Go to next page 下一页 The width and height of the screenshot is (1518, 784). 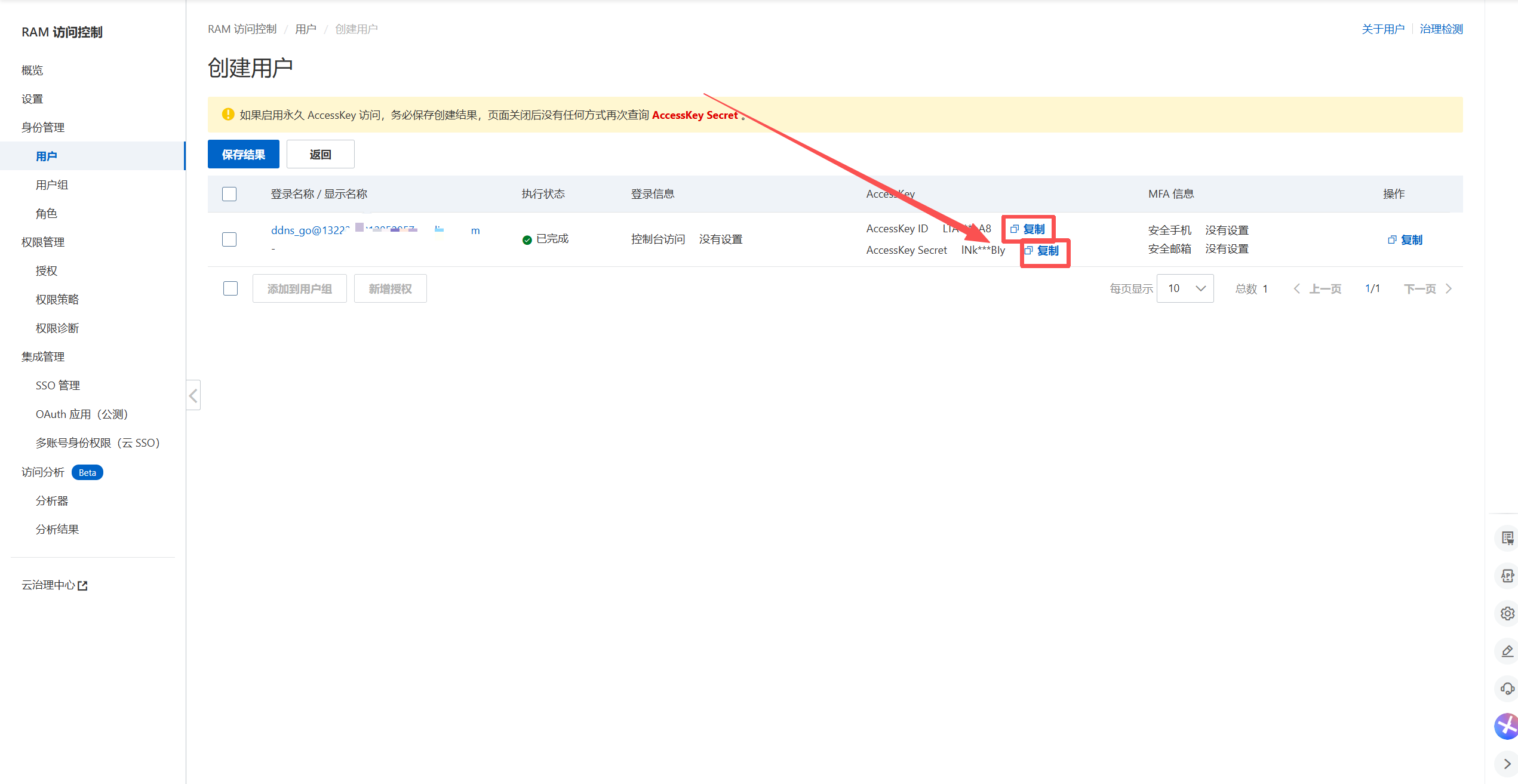pyautogui.click(x=1428, y=289)
